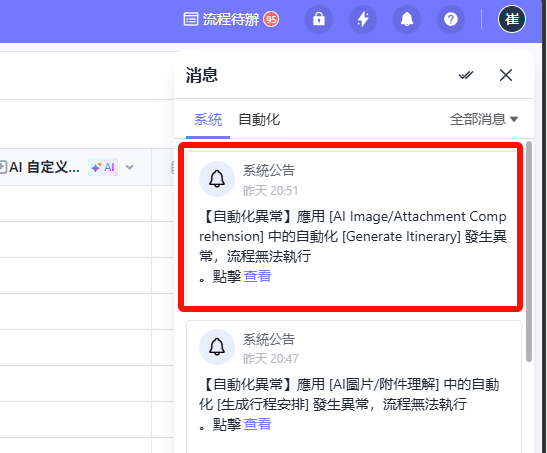Image resolution: width=547 pixels, height=453 pixels.
Task: Switch to the 自動化 tab
Action: pos(259,120)
